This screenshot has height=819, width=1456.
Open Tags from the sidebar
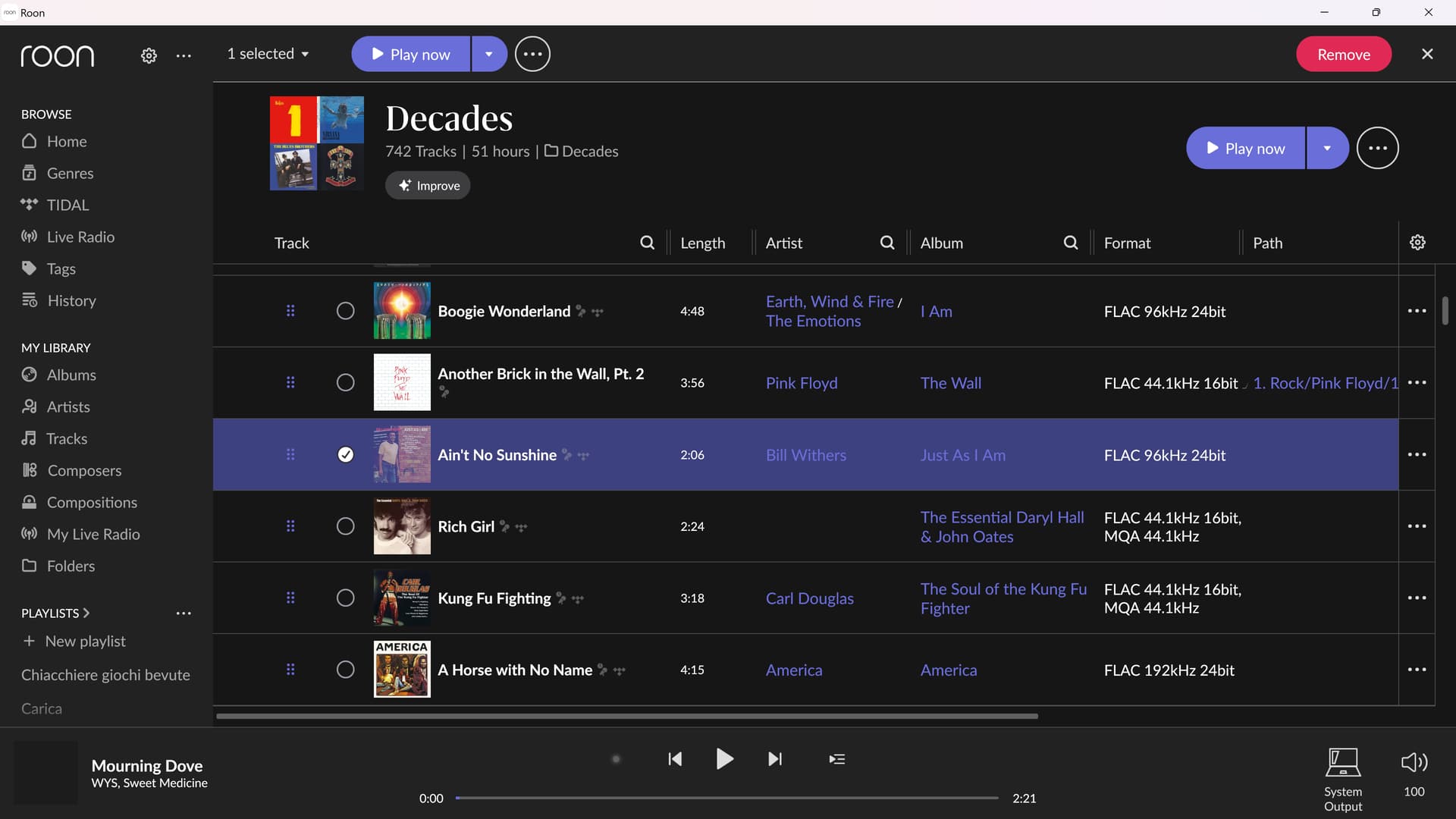[61, 268]
